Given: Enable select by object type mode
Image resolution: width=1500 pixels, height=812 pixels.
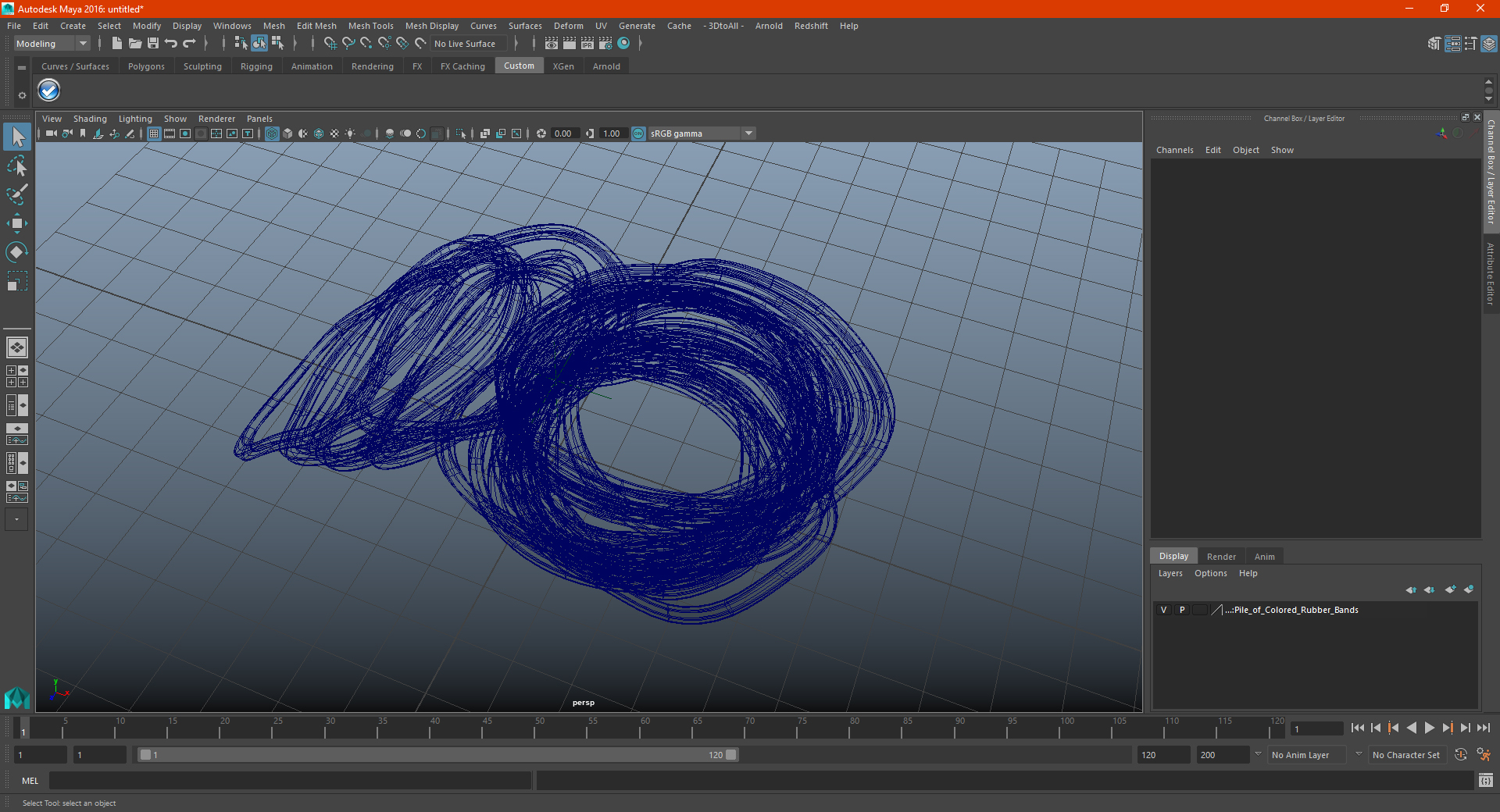Looking at the screenshot, I should click(x=259, y=44).
